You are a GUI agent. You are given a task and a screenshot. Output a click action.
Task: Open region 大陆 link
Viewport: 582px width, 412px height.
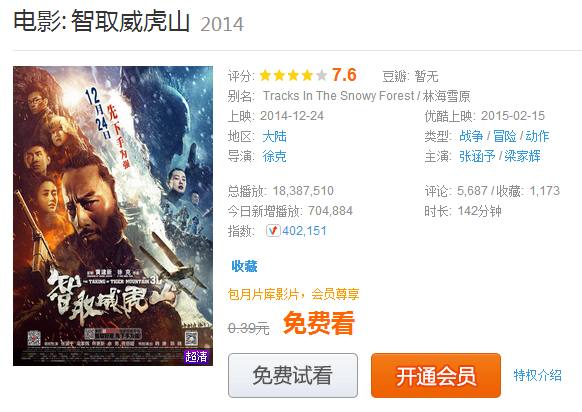pyautogui.click(x=274, y=136)
